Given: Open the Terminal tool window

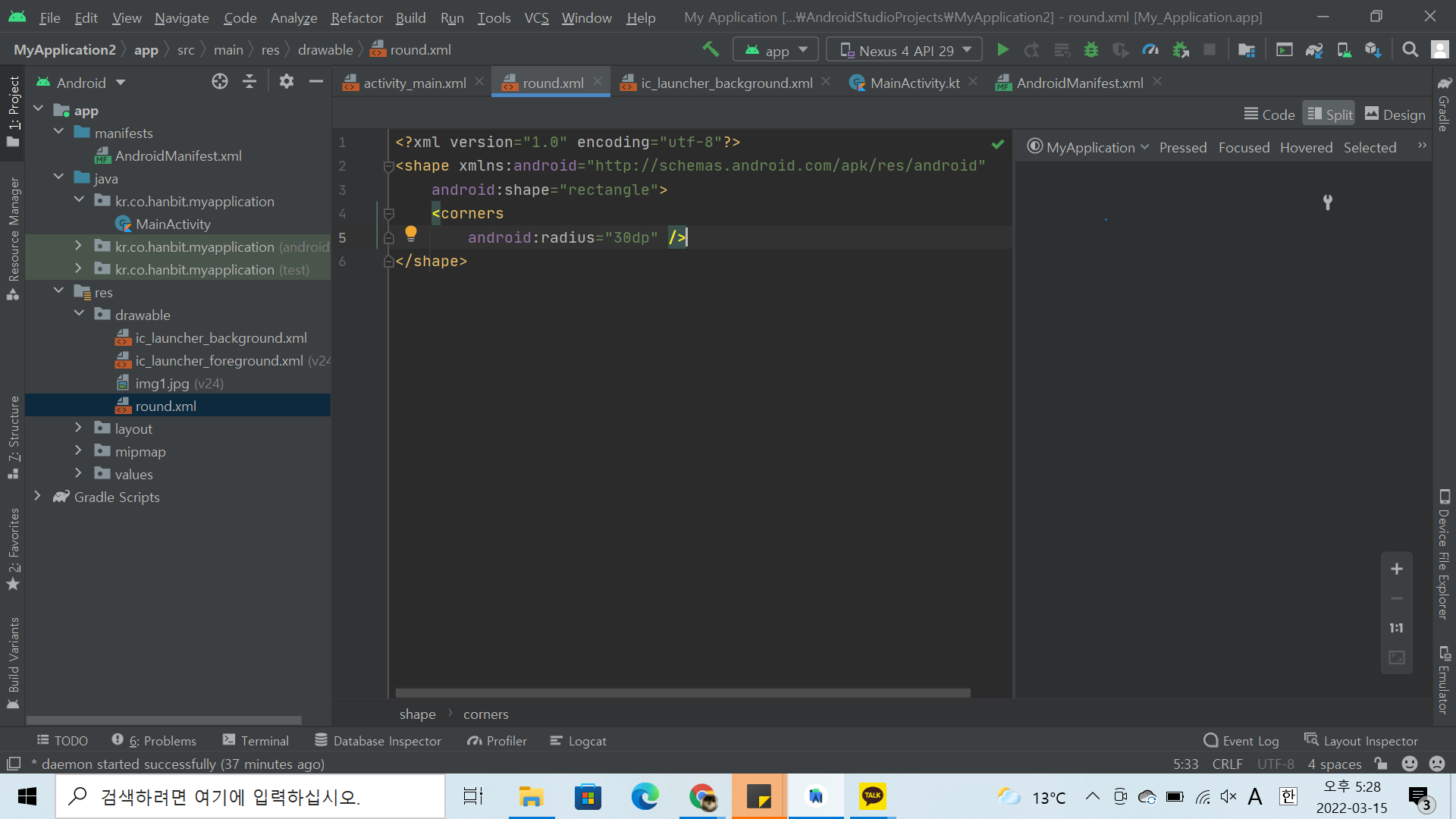Looking at the screenshot, I should pos(256,741).
